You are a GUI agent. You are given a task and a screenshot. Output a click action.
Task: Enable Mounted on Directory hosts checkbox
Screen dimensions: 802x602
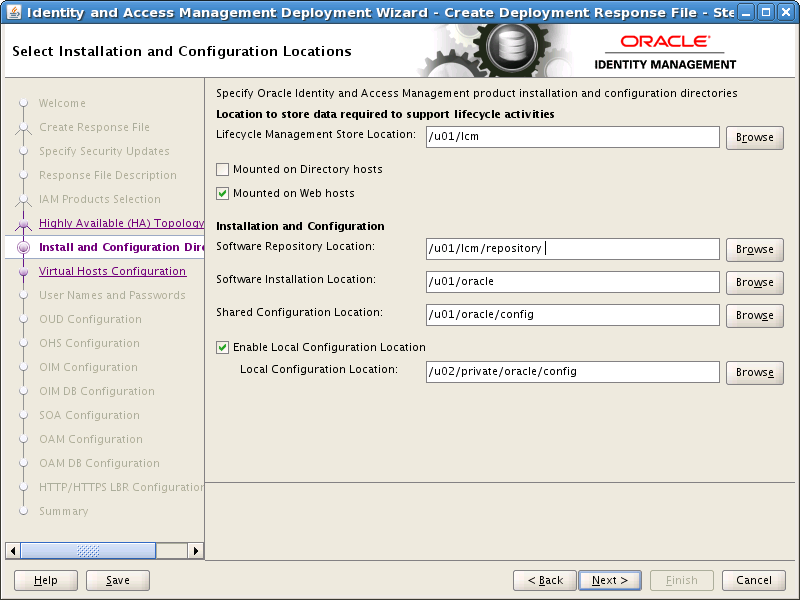pyautogui.click(x=222, y=169)
